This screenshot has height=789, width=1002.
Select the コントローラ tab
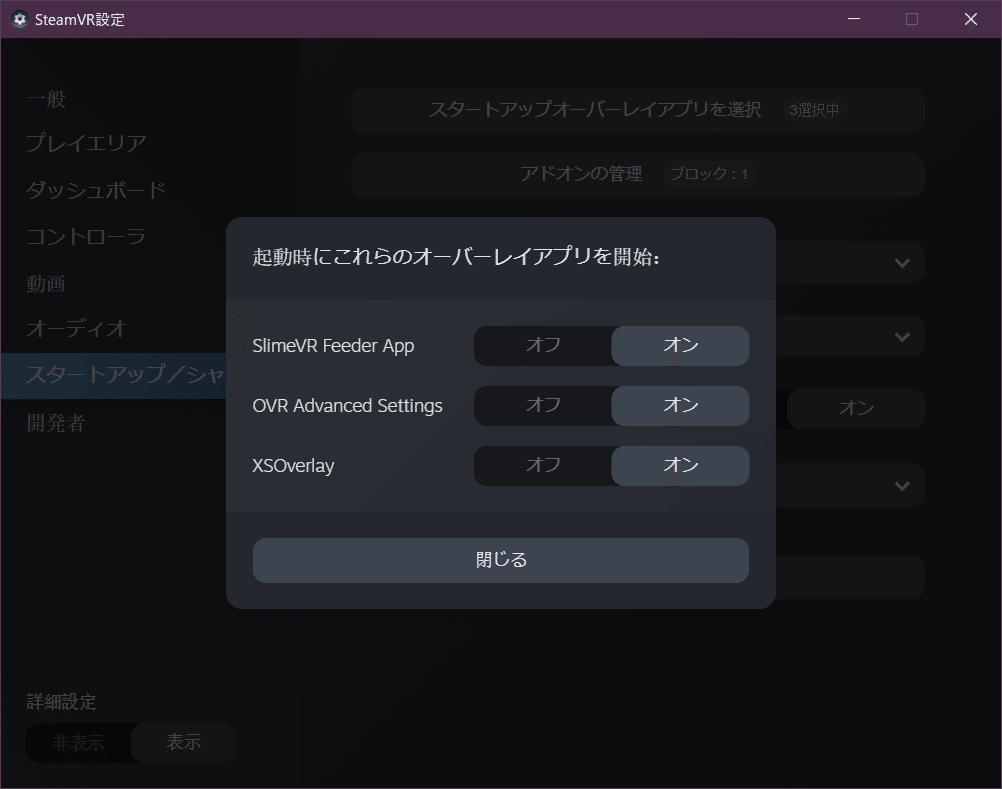tap(86, 236)
